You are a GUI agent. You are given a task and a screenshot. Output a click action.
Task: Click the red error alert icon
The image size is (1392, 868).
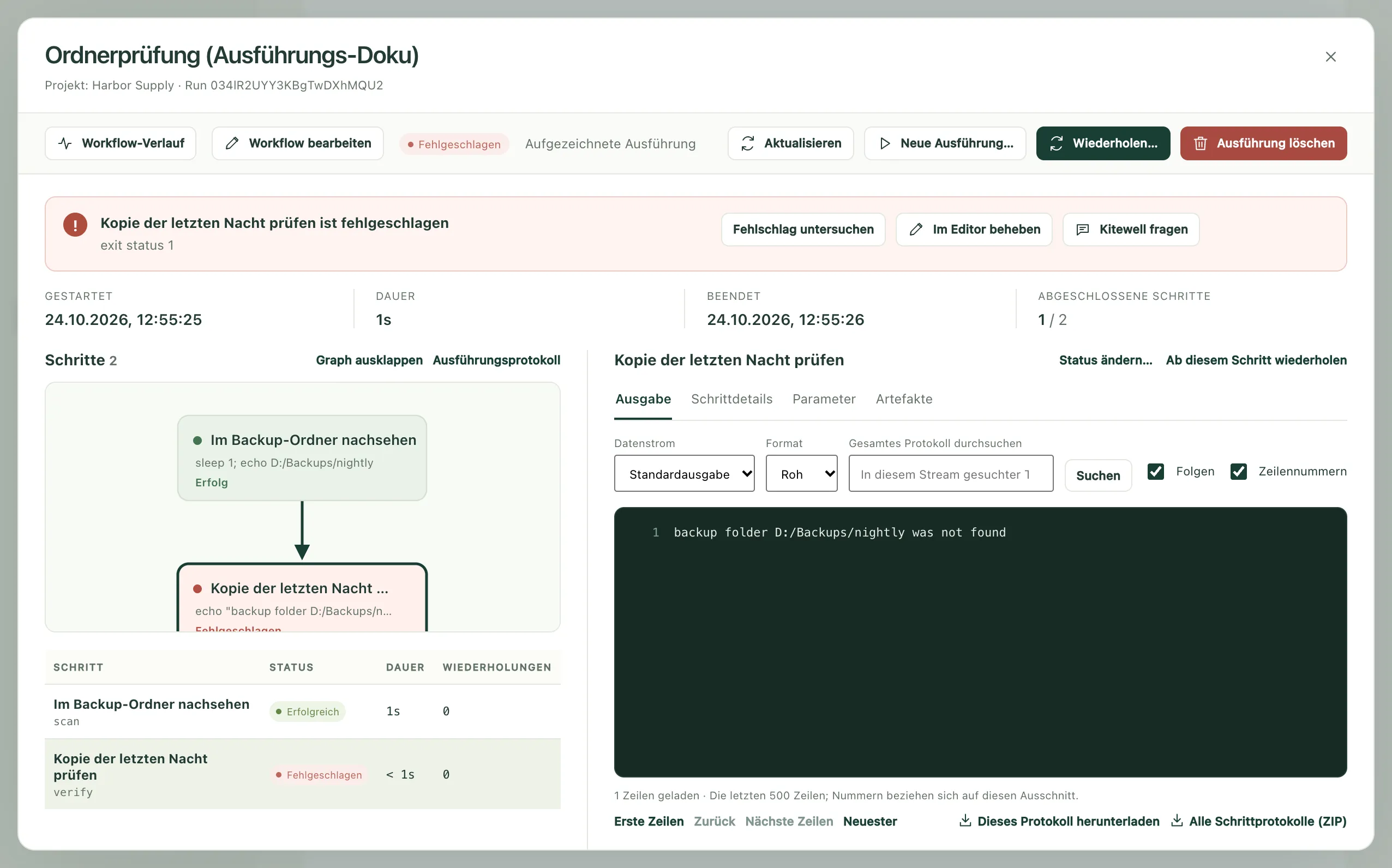(x=75, y=225)
